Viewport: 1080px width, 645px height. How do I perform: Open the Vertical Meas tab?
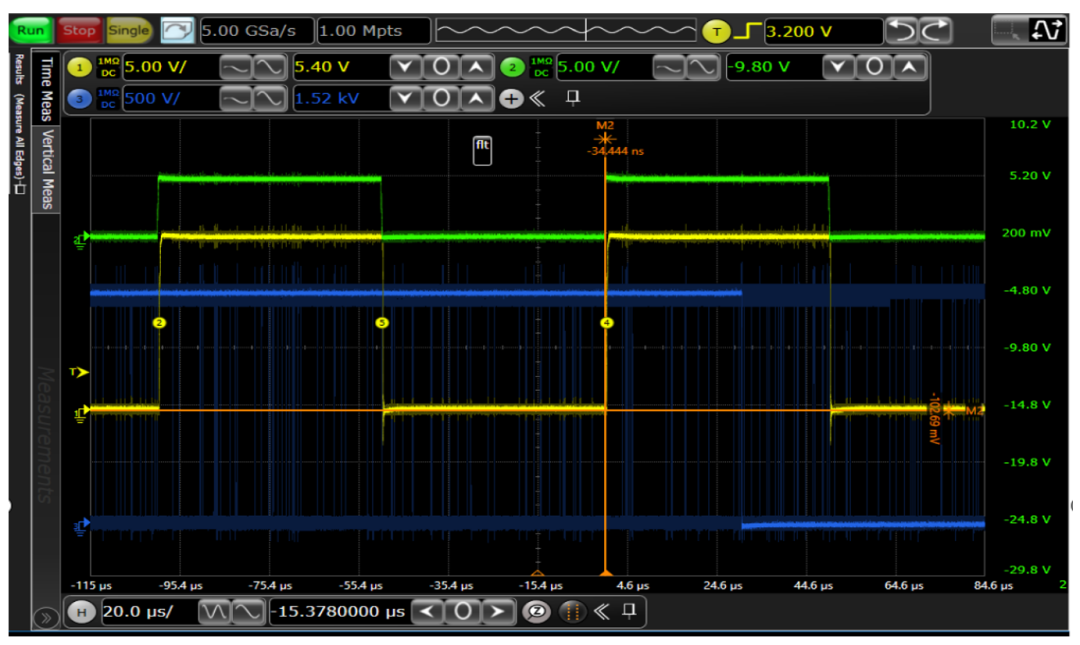(46, 168)
